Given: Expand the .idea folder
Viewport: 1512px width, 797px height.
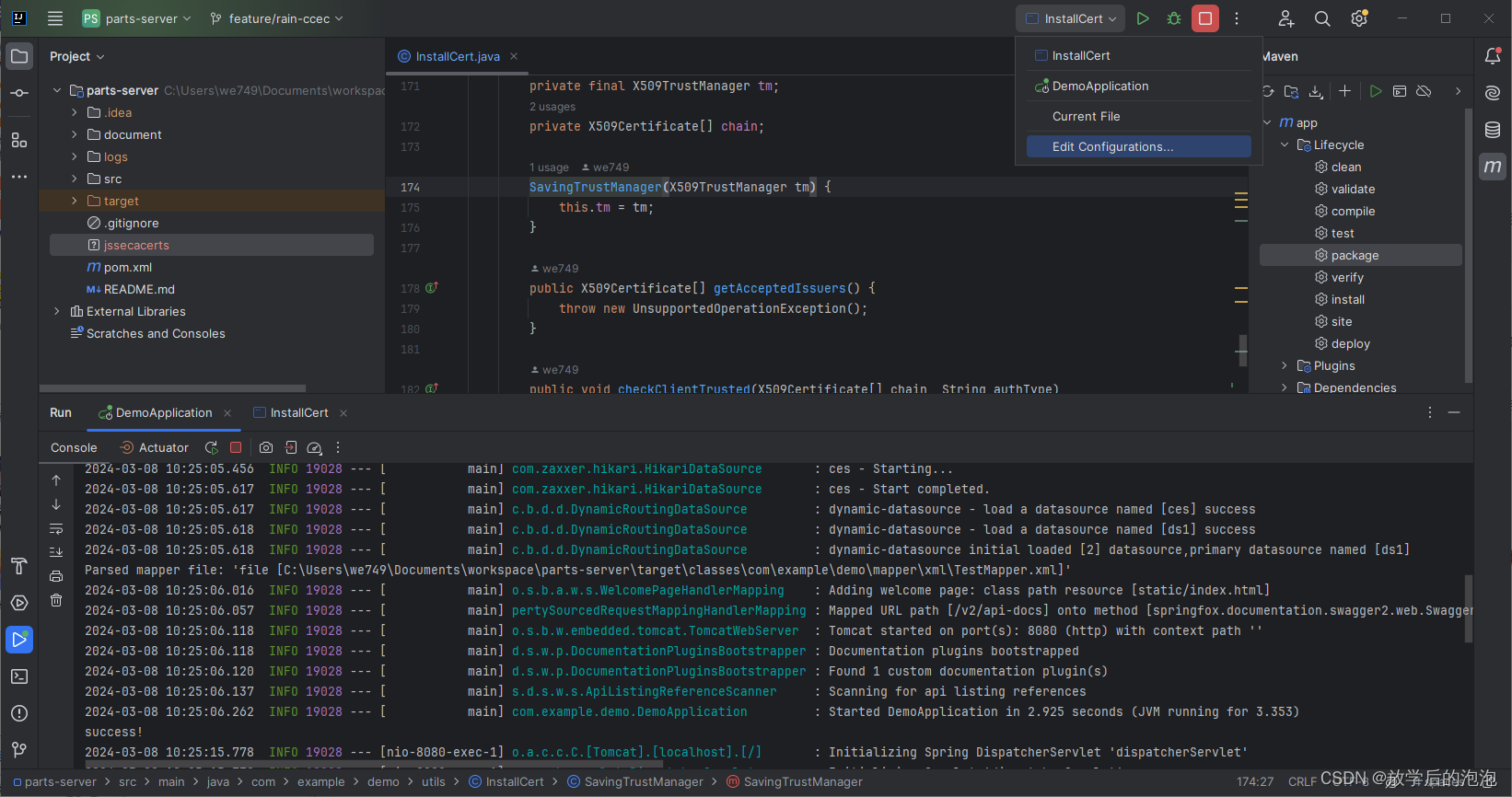Looking at the screenshot, I should [x=75, y=112].
